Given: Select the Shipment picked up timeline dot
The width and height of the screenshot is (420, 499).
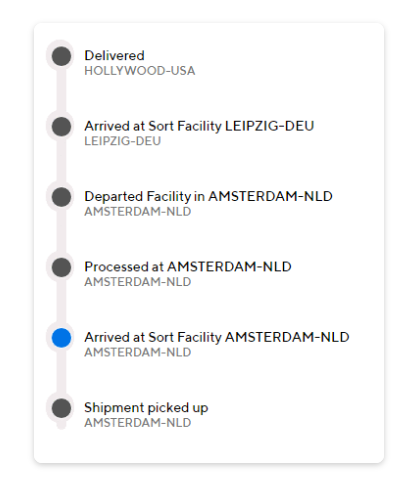Looking at the screenshot, I should click(x=61, y=408).
